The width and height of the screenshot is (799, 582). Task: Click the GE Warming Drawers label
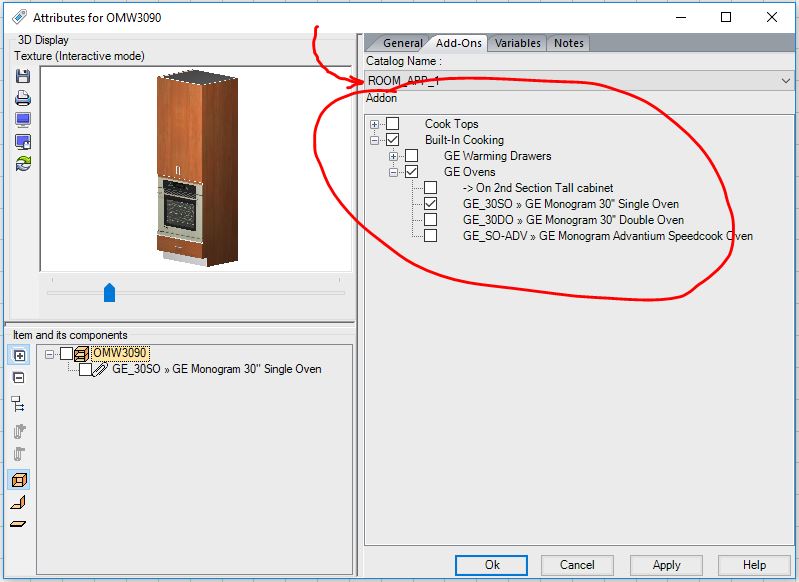[x=497, y=156]
